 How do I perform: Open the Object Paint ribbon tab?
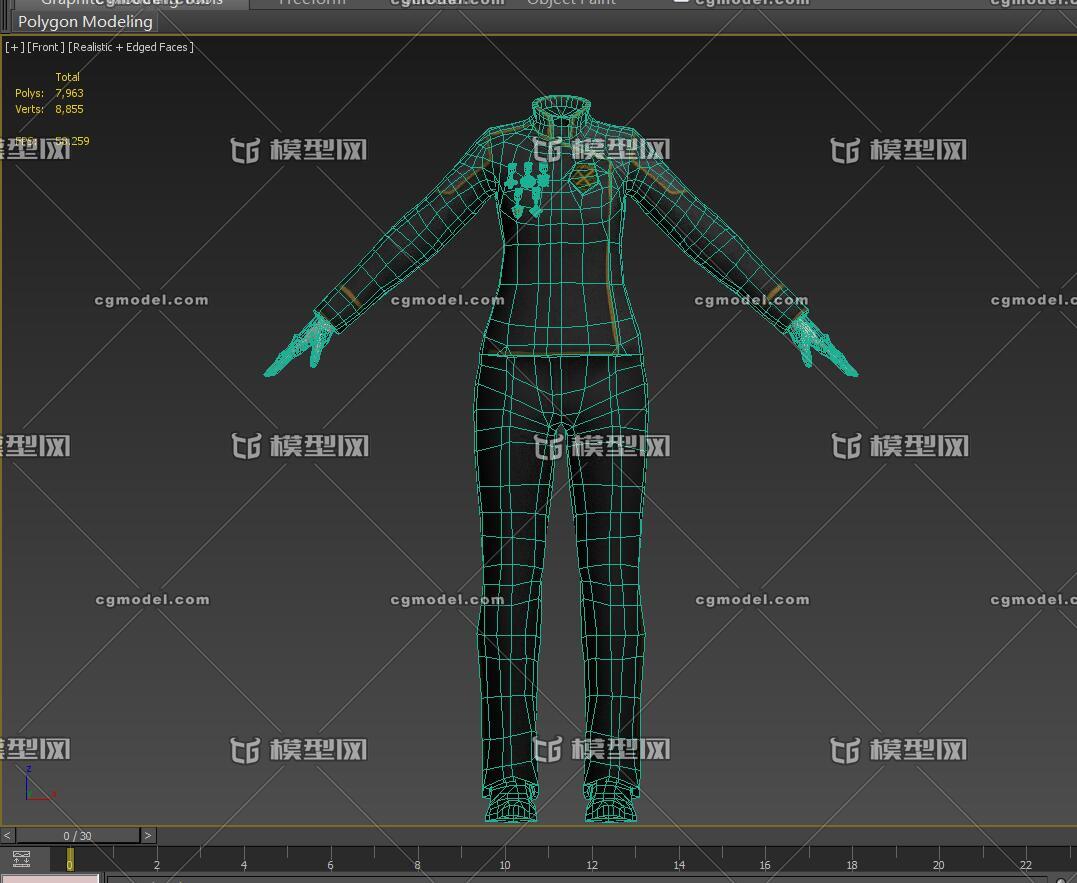(x=571, y=3)
